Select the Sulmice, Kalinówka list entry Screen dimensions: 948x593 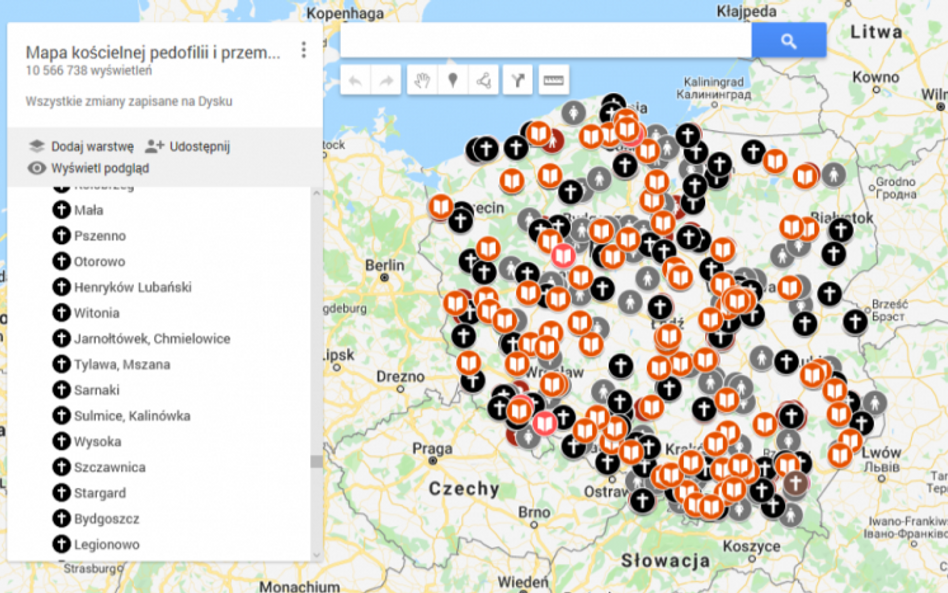click(132, 416)
